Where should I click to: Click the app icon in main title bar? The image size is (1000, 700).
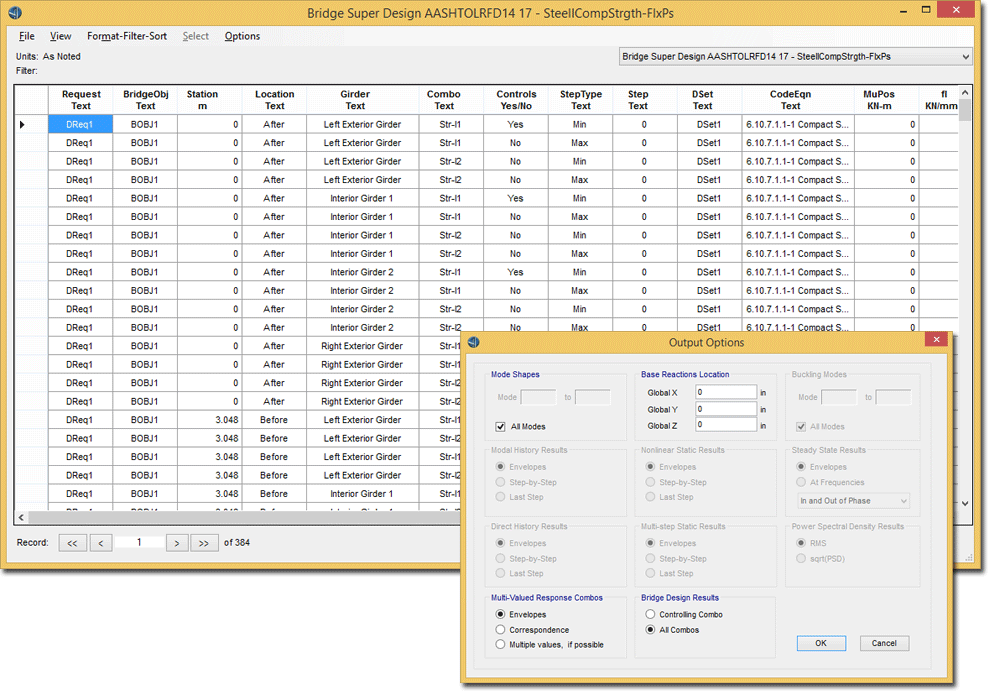(15, 12)
